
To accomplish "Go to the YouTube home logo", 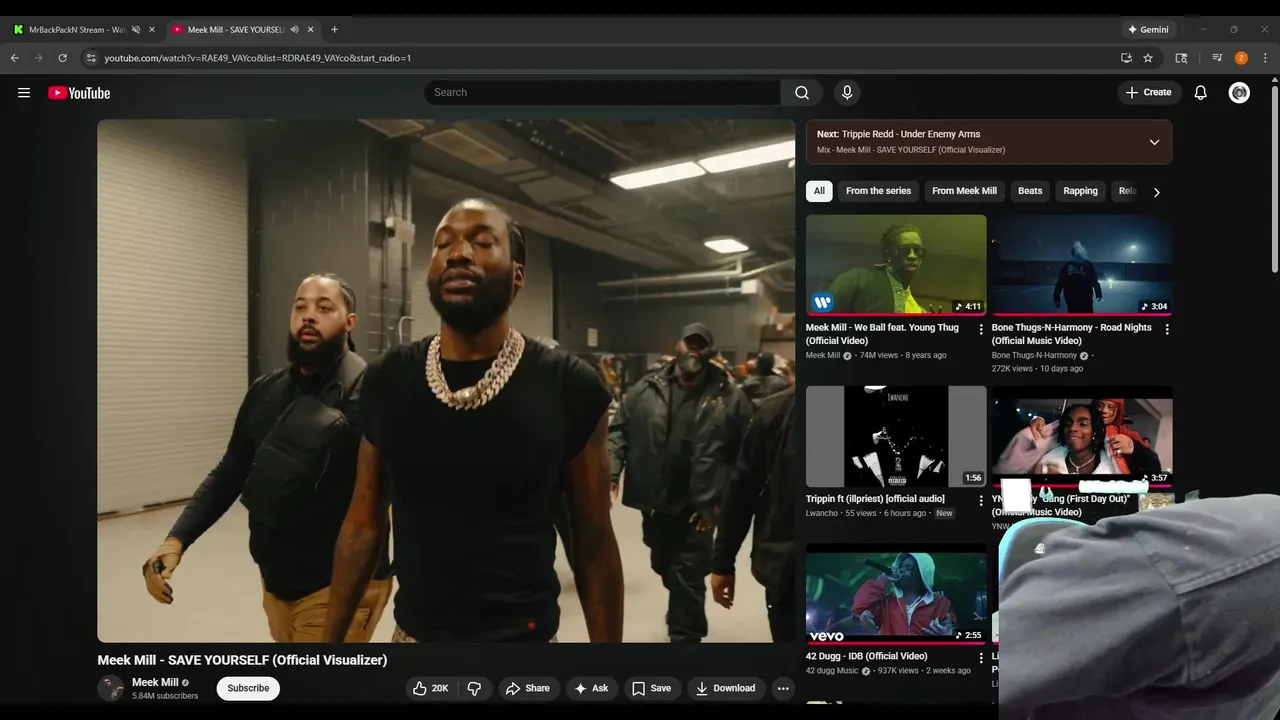I will 79,93.
